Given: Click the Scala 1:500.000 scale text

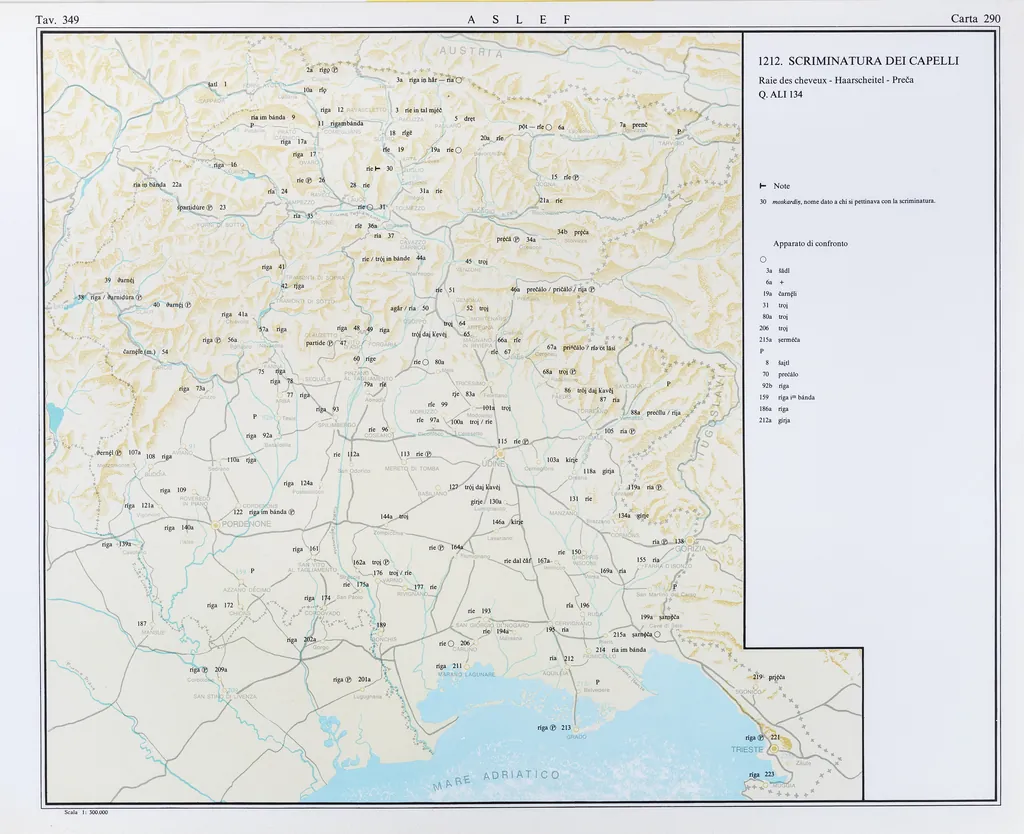Looking at the screenshot, I should [x=85, y=813].
